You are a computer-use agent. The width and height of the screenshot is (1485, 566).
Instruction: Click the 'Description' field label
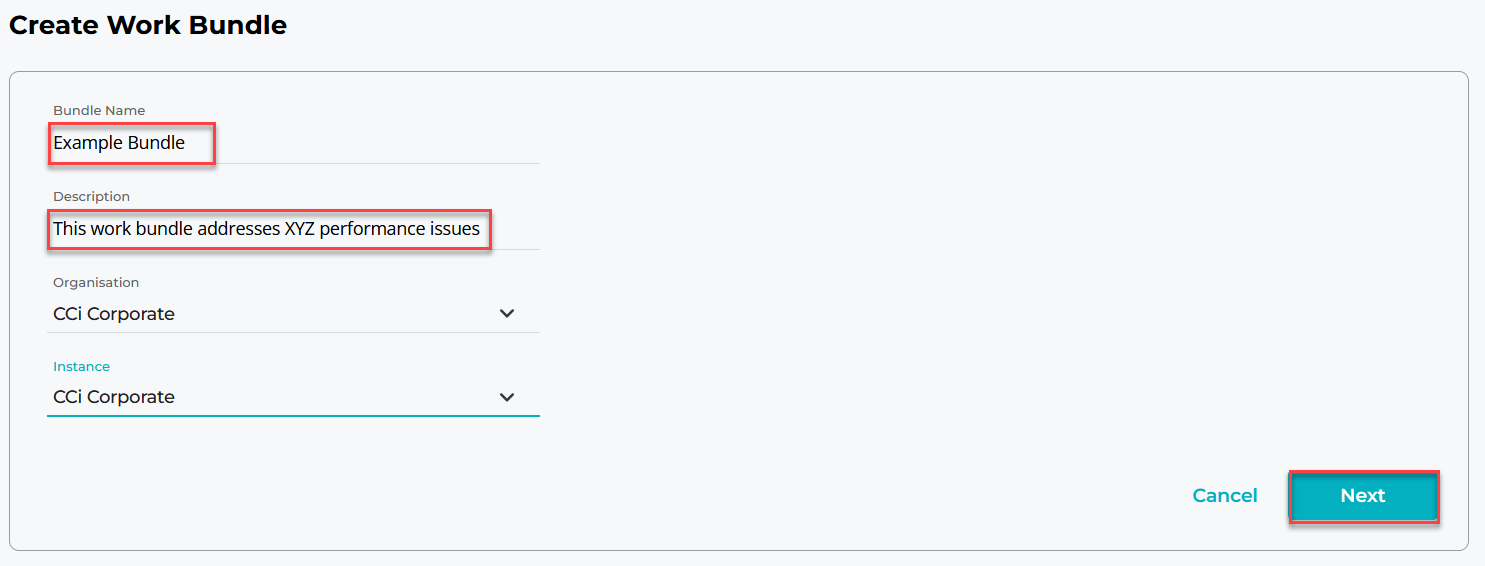(x=91, y=196)
